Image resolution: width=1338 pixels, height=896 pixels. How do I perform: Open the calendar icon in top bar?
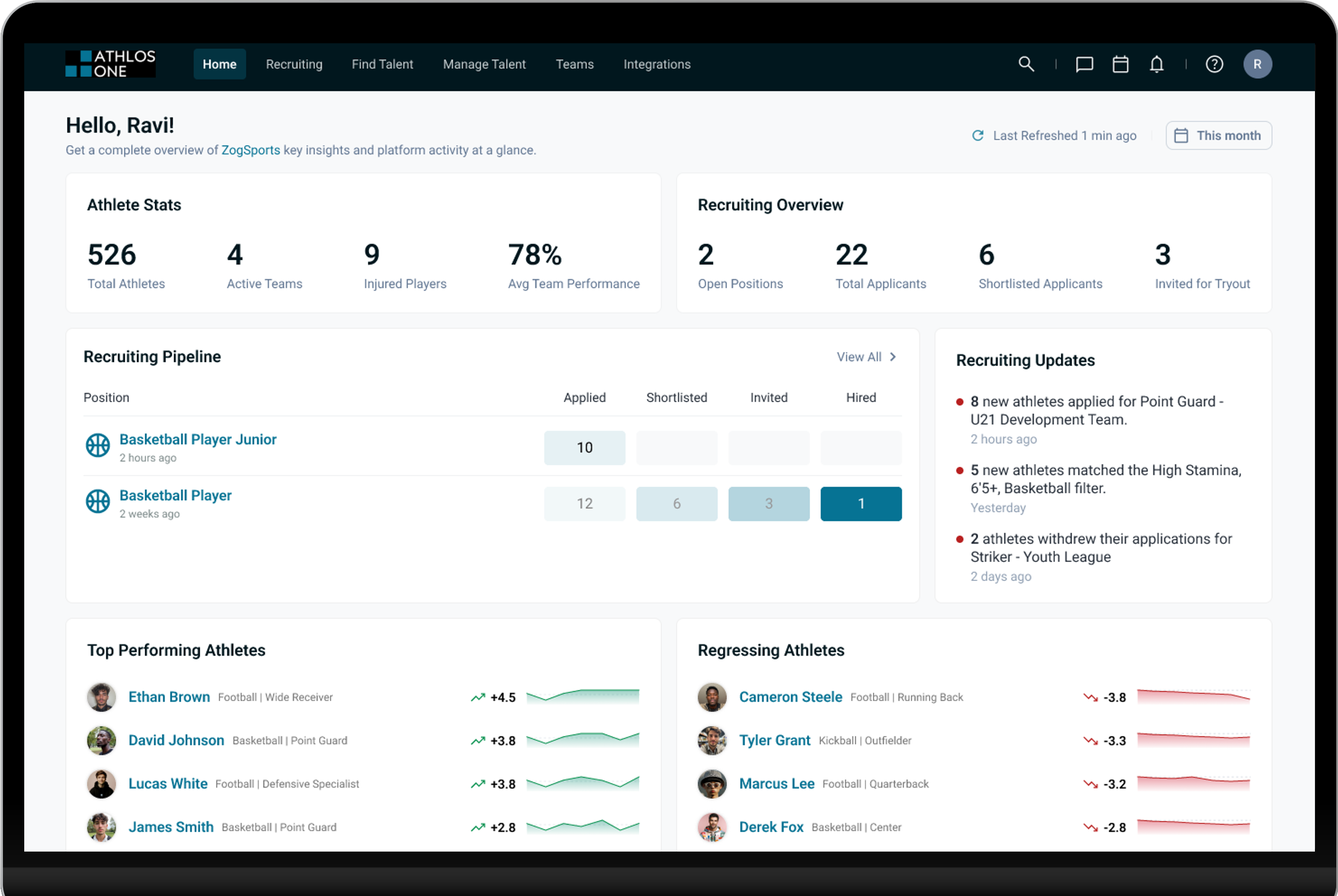pyautogui.click(x=1120, y=64)
